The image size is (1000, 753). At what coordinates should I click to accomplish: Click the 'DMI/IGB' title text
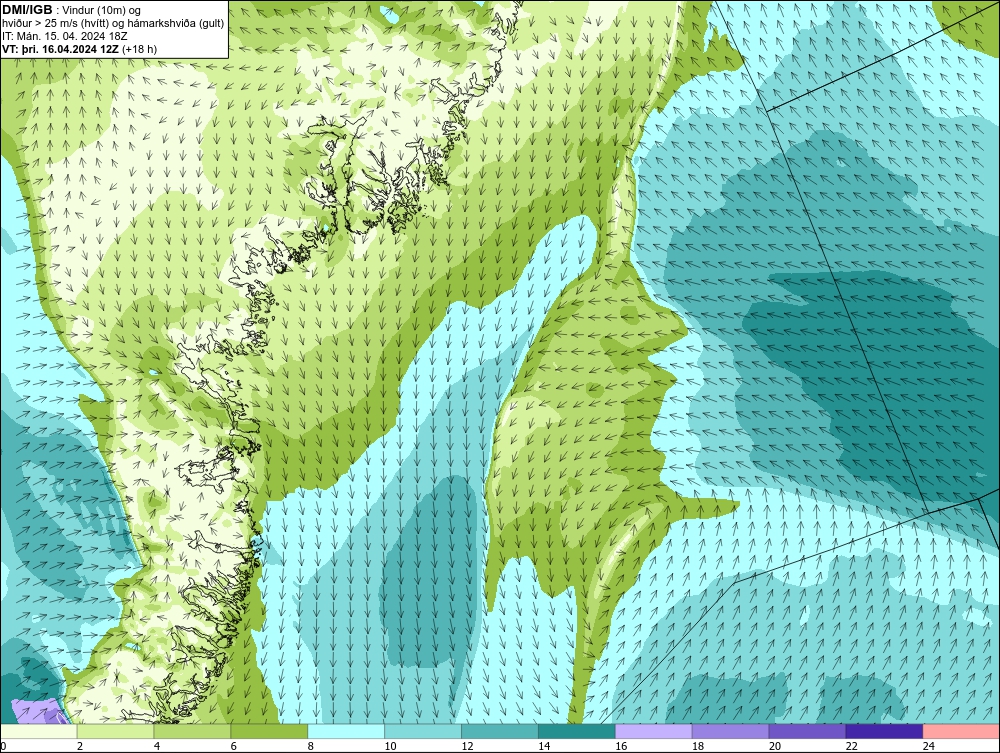point(27,10)
